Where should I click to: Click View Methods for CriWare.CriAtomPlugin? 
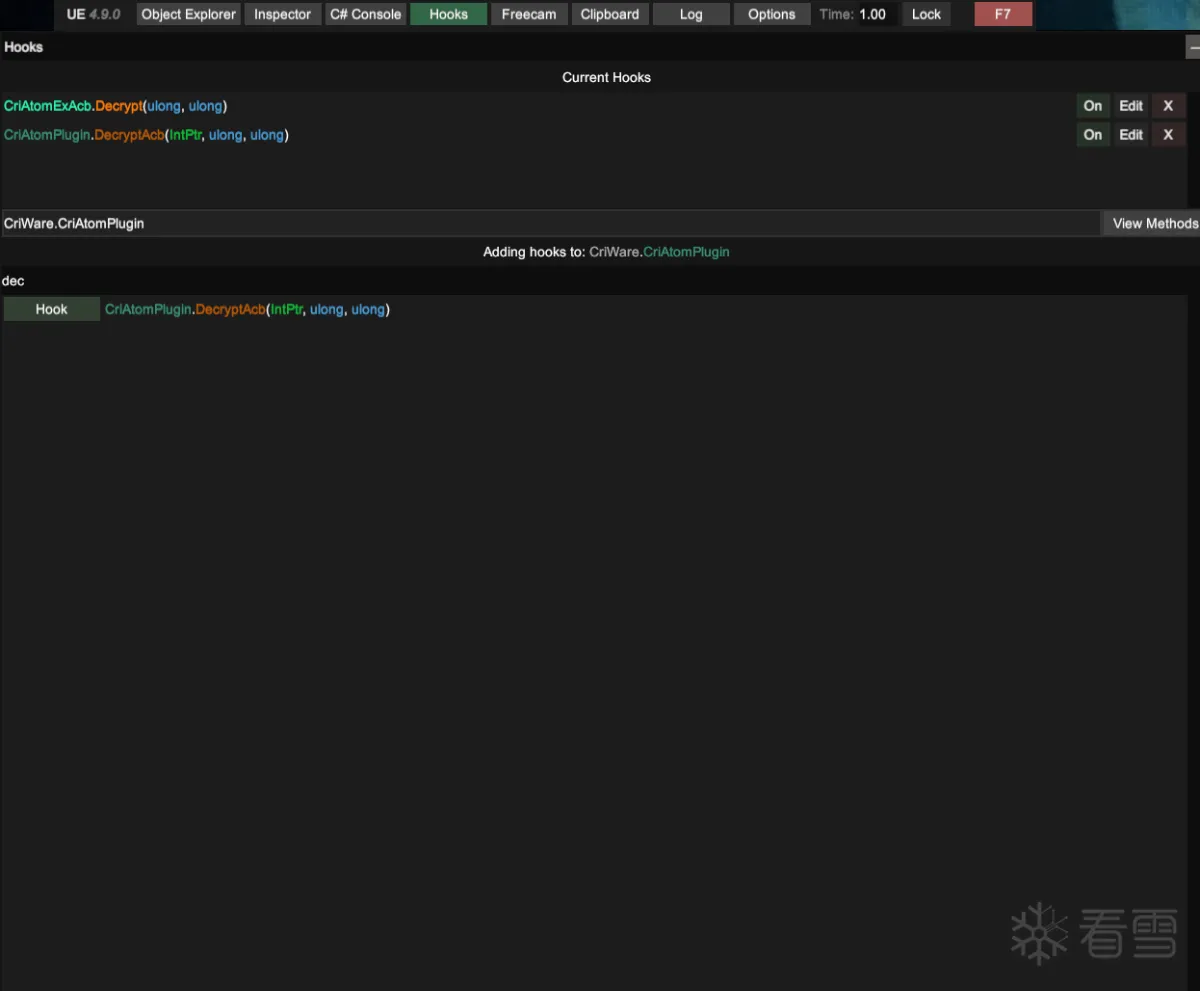pos(1155,223)
